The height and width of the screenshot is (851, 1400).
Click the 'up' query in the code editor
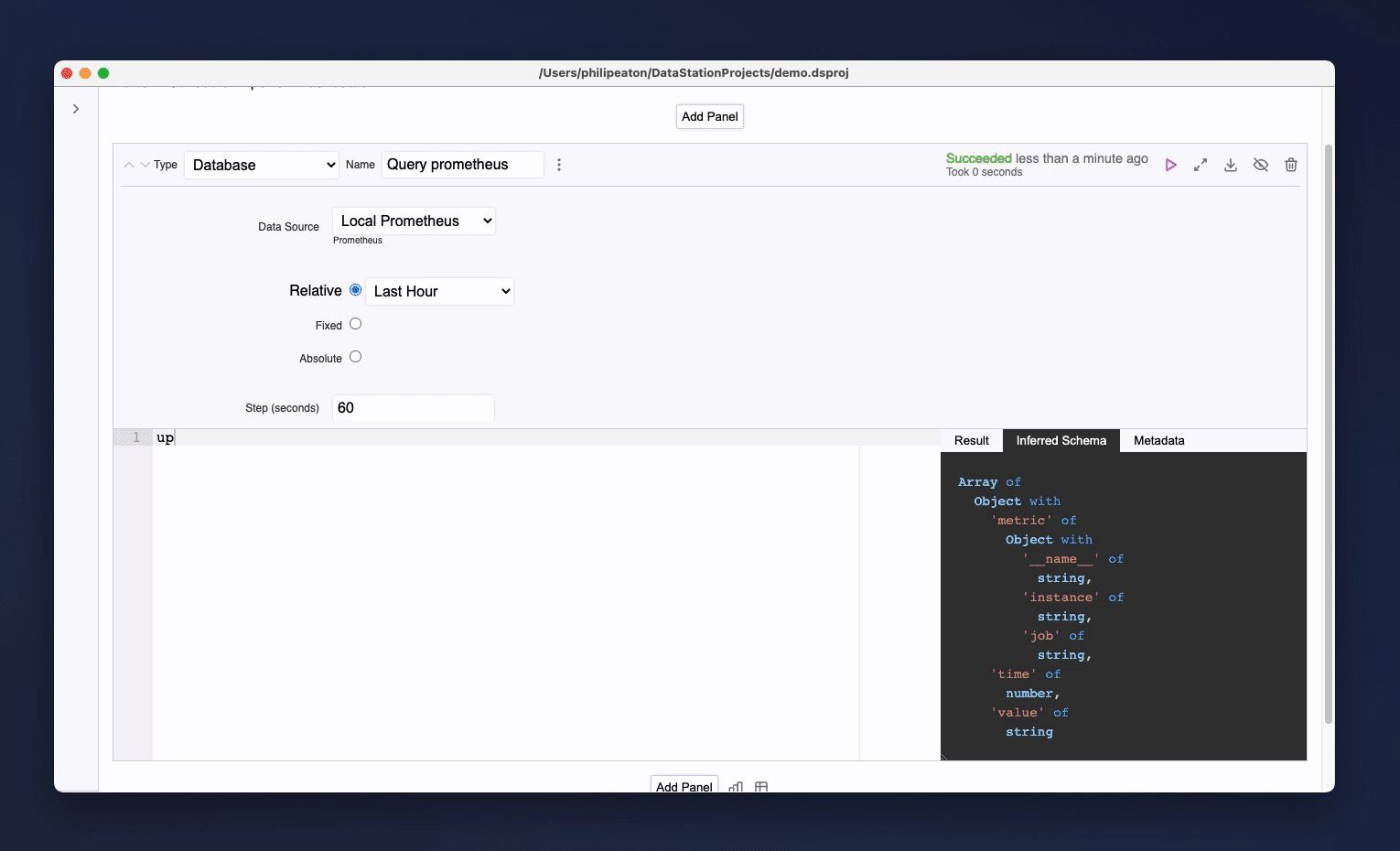(x=165, y=437)
